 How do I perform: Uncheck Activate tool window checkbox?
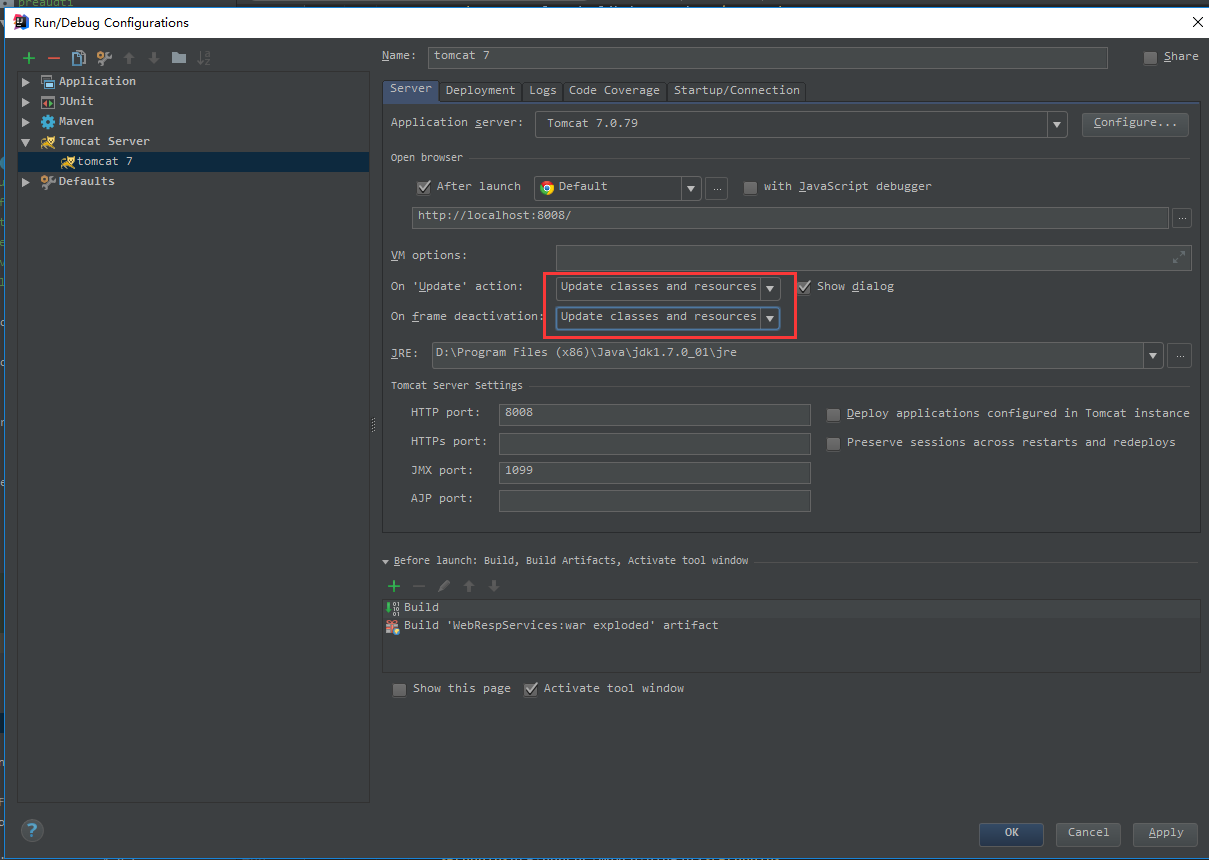coord(531,689)
